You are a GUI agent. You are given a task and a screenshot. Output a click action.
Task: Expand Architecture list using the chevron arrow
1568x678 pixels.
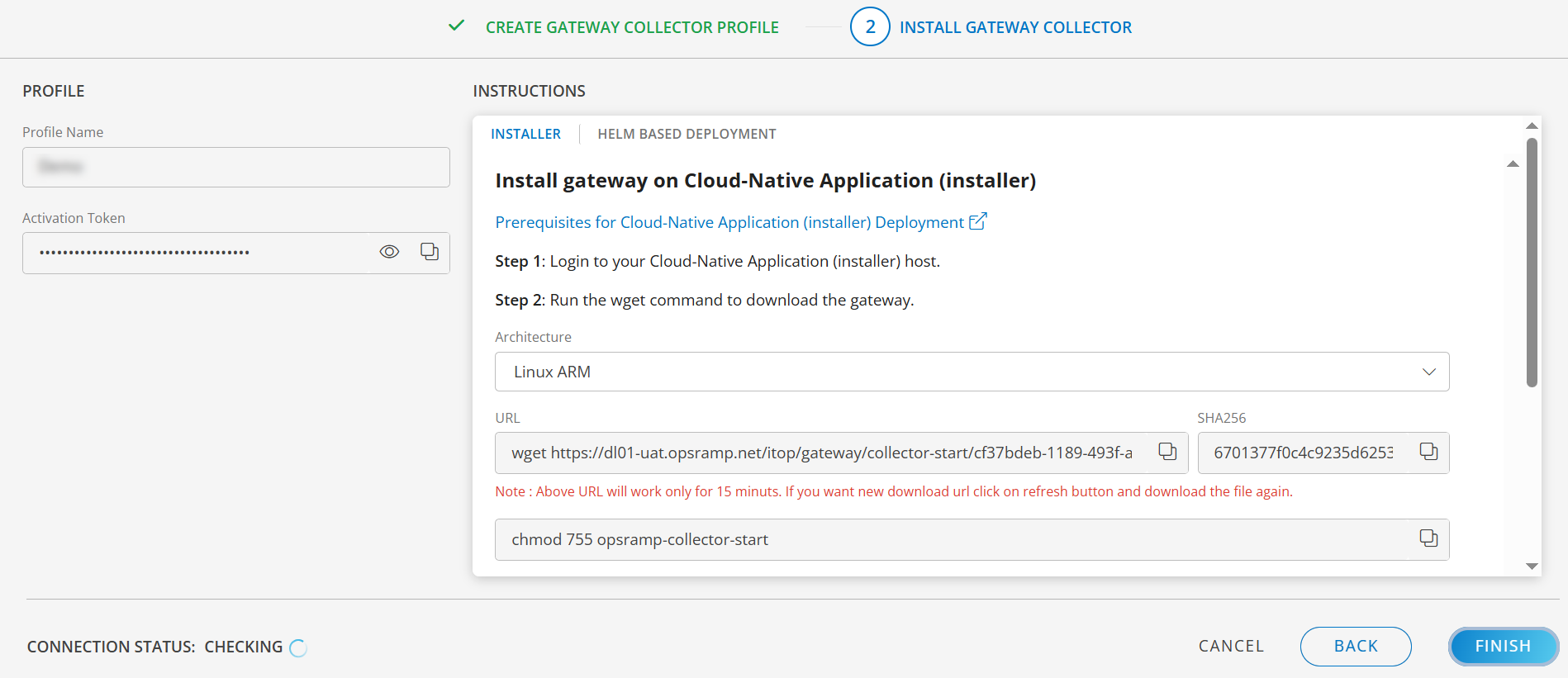(1428, 372)
